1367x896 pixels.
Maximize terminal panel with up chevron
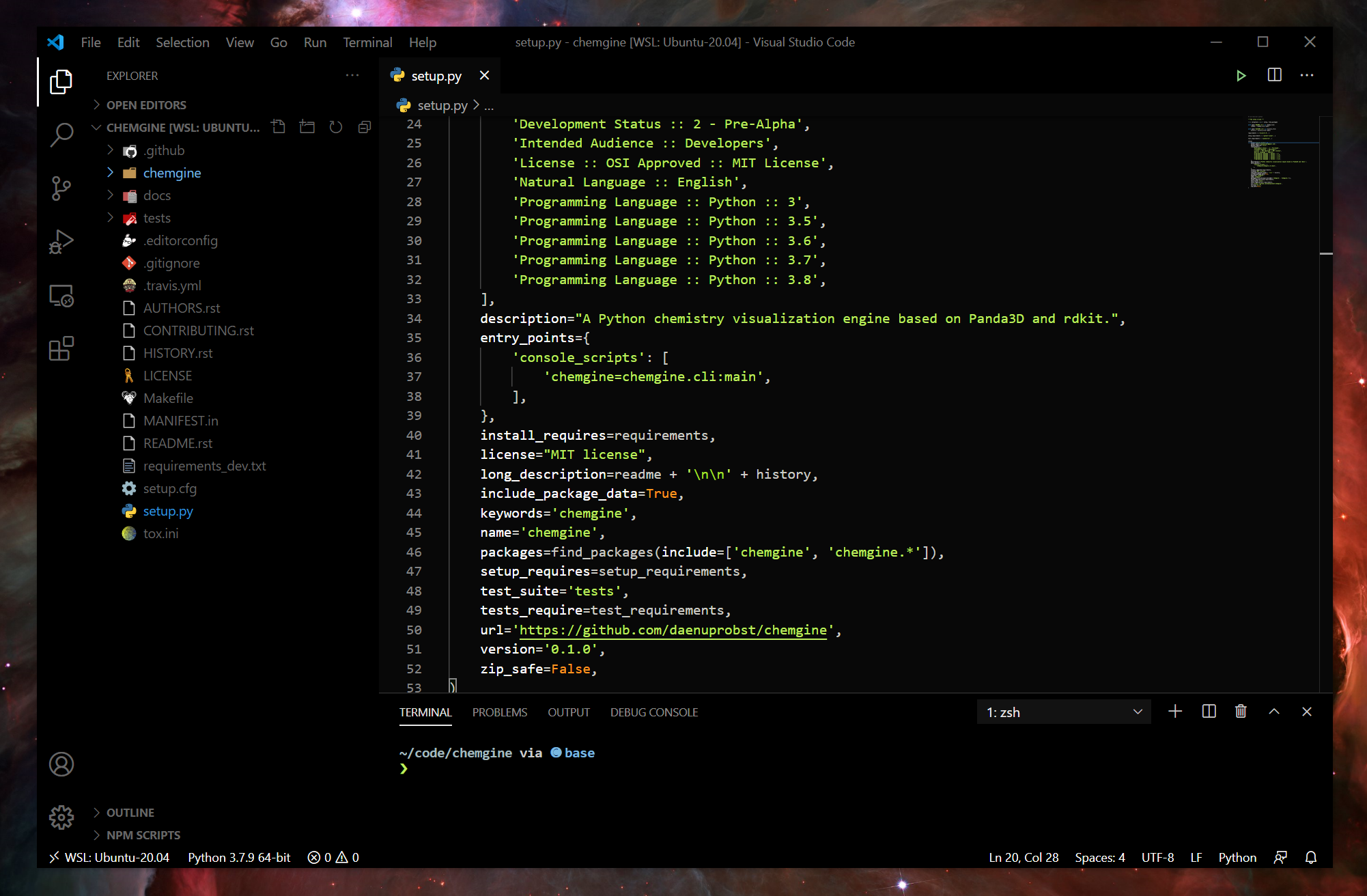point(1274,712)
